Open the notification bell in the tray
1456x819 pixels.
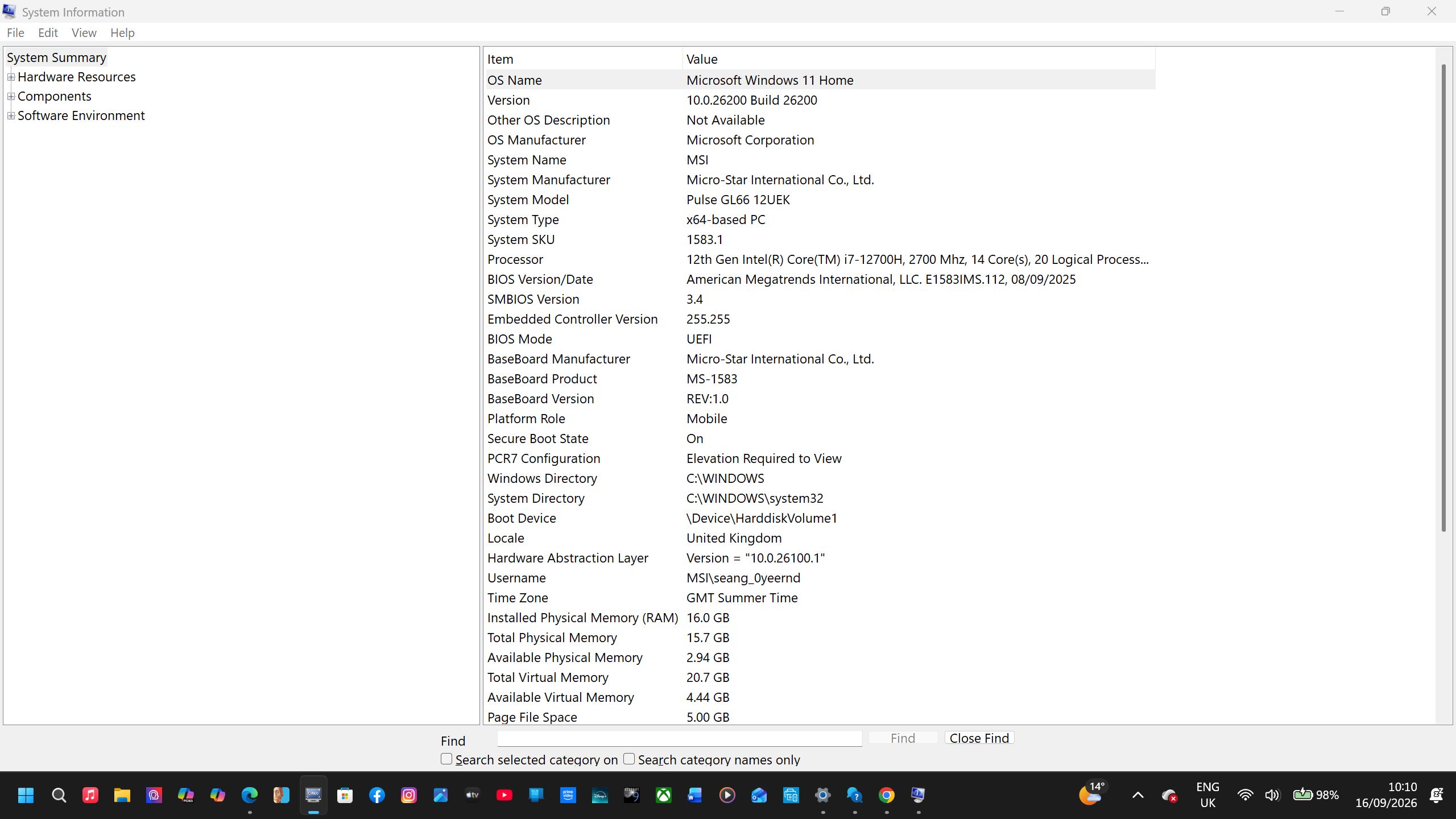[x=1436, y=795]
